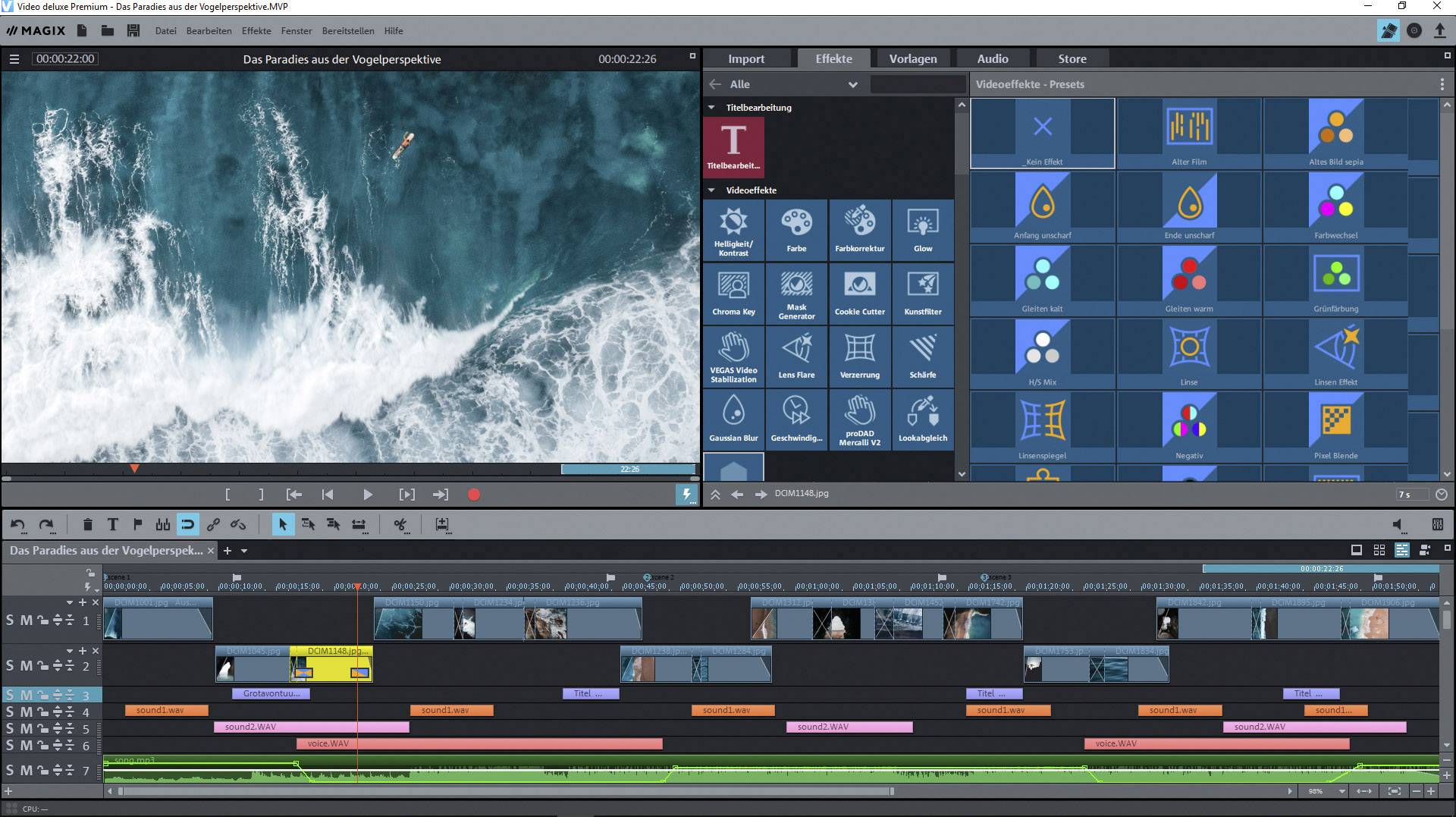The image size is (1456, 817).
Task: Mute track 4
Action: pyautogui.click(x=27, y=712)
